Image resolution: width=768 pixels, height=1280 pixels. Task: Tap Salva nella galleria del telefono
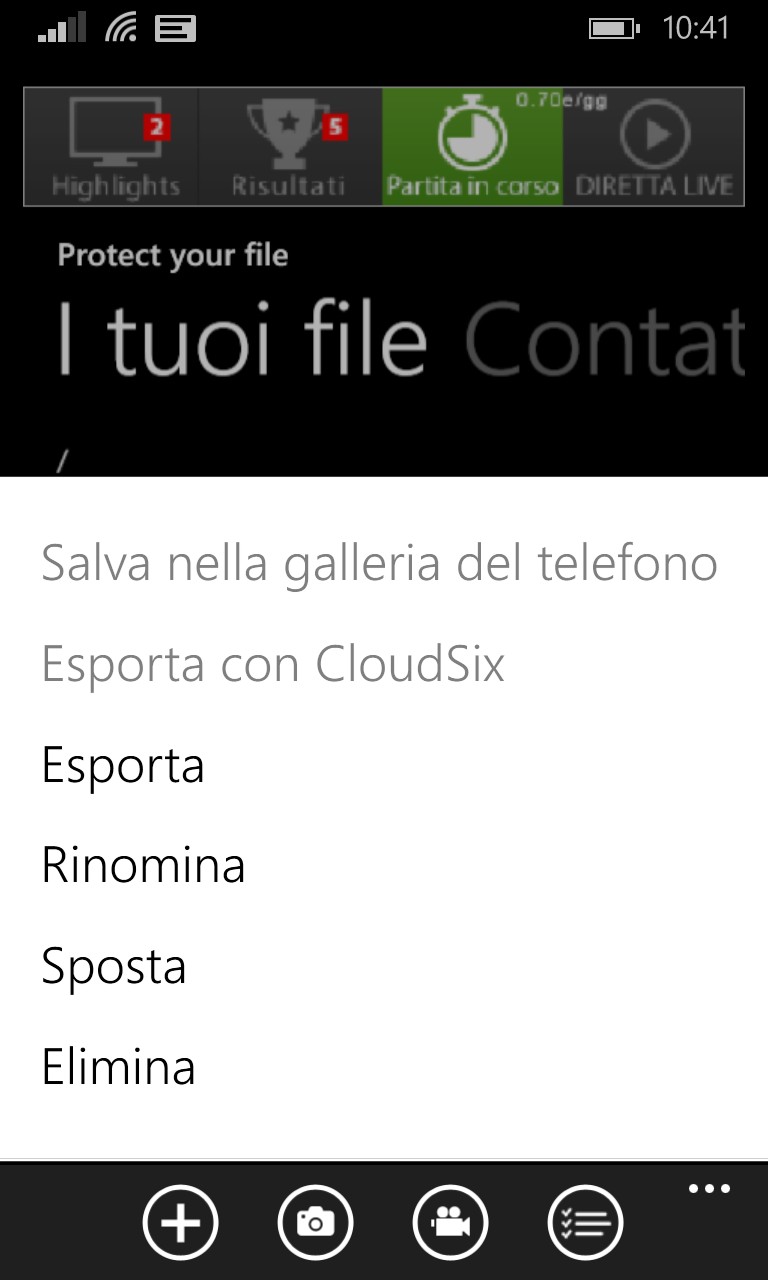click(379, 564)
